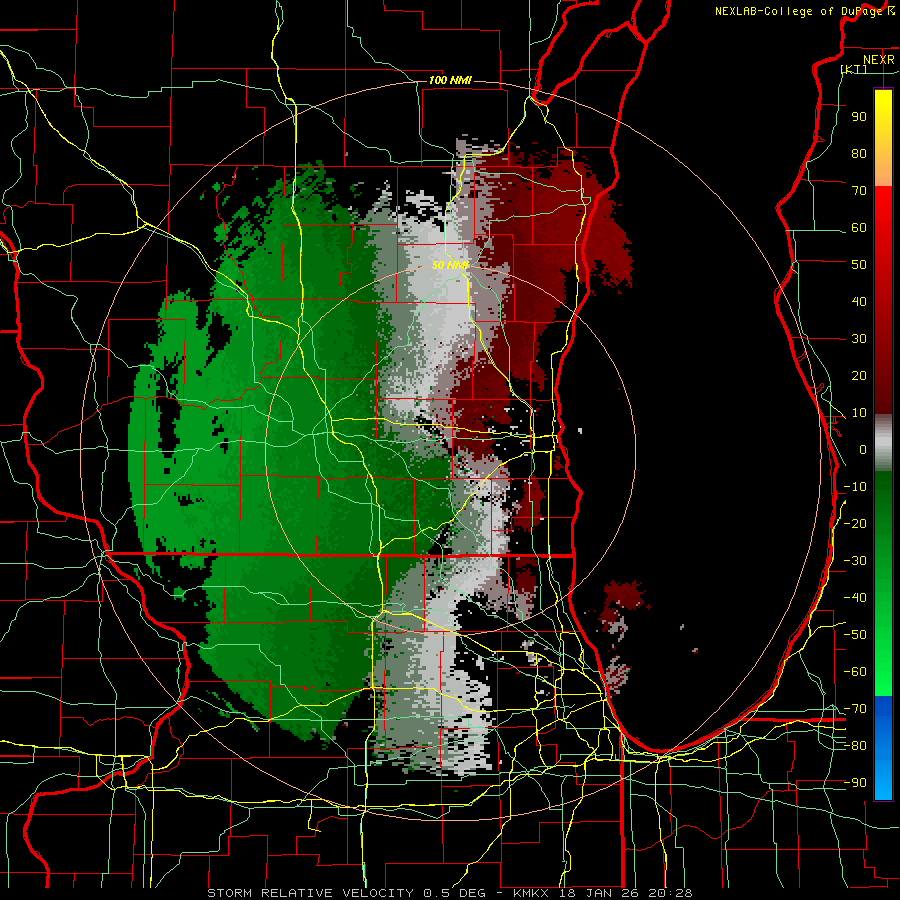Click the NEXR label at top right

878,60
